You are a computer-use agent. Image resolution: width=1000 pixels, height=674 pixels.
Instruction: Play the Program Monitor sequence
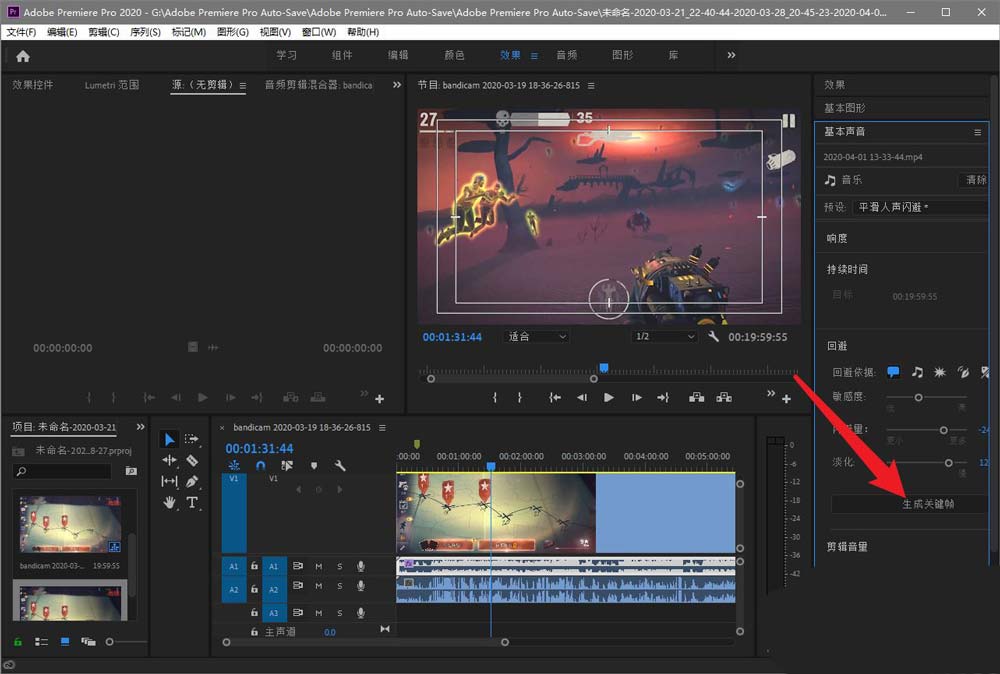click(608, 397)
